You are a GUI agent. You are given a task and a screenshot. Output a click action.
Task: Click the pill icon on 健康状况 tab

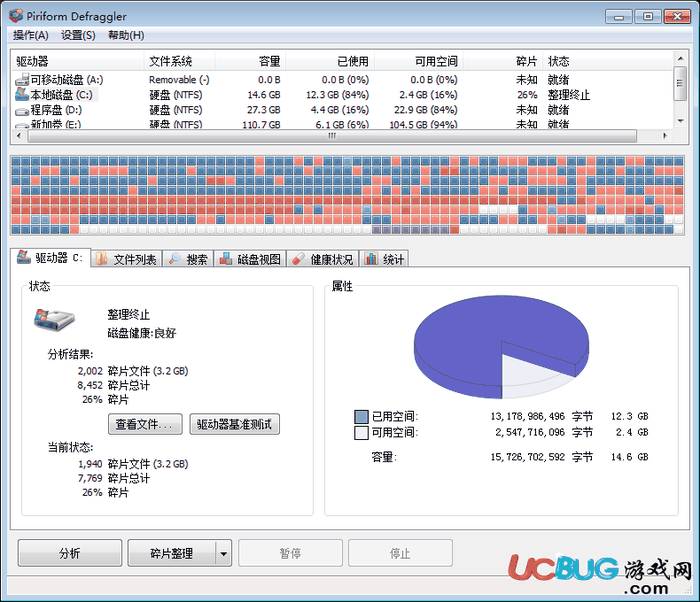pyautogui.click(x=298, y=259)
